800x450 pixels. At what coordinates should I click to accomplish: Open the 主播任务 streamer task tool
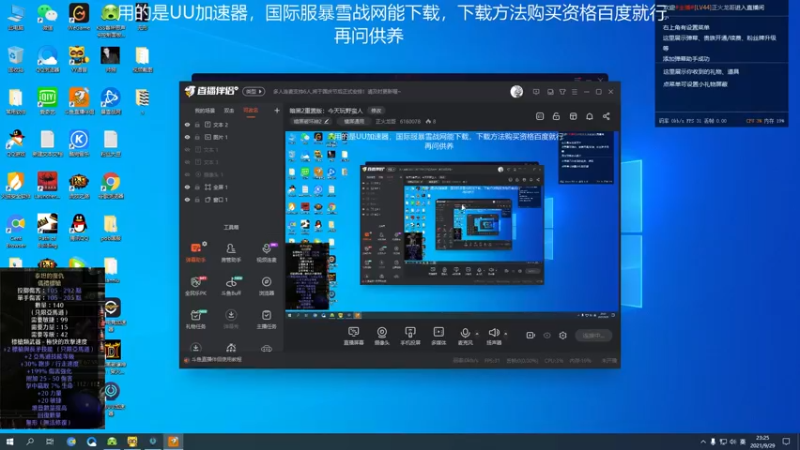(x=266, y=319)
